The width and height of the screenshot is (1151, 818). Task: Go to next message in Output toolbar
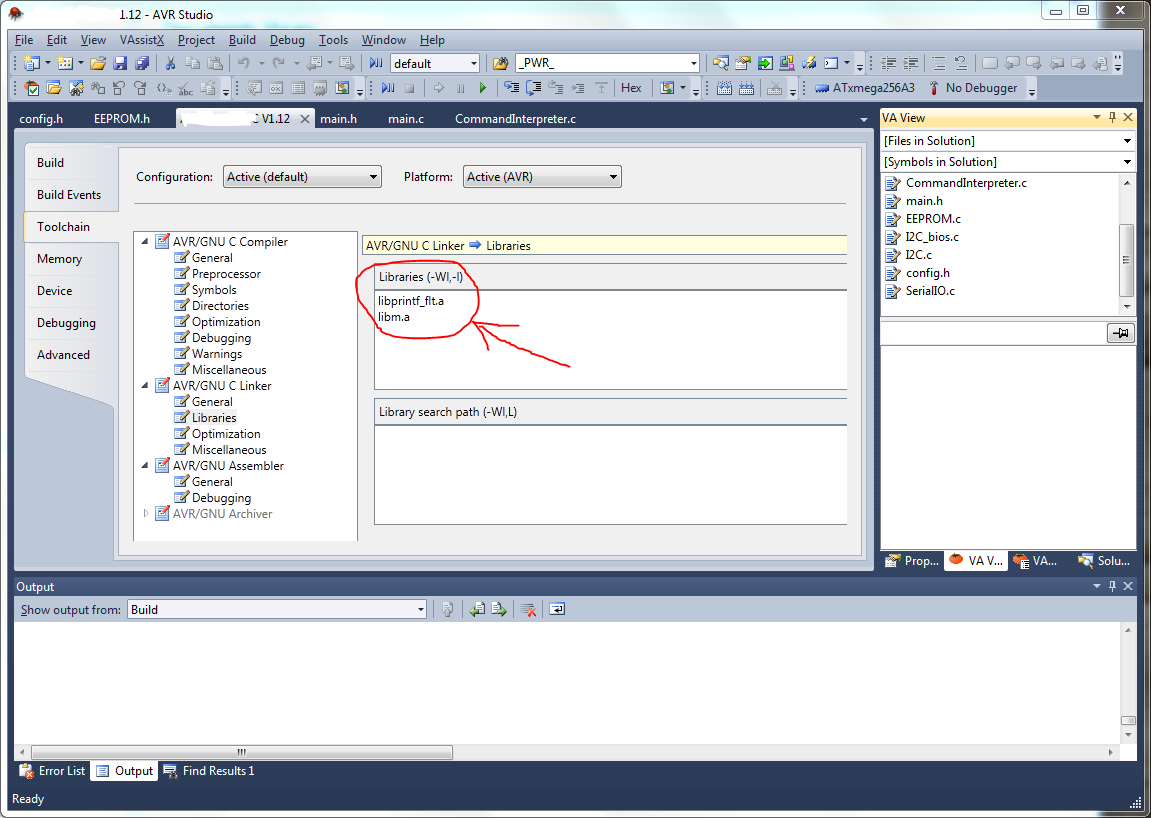pyautogui.click(x=499, y=609)
